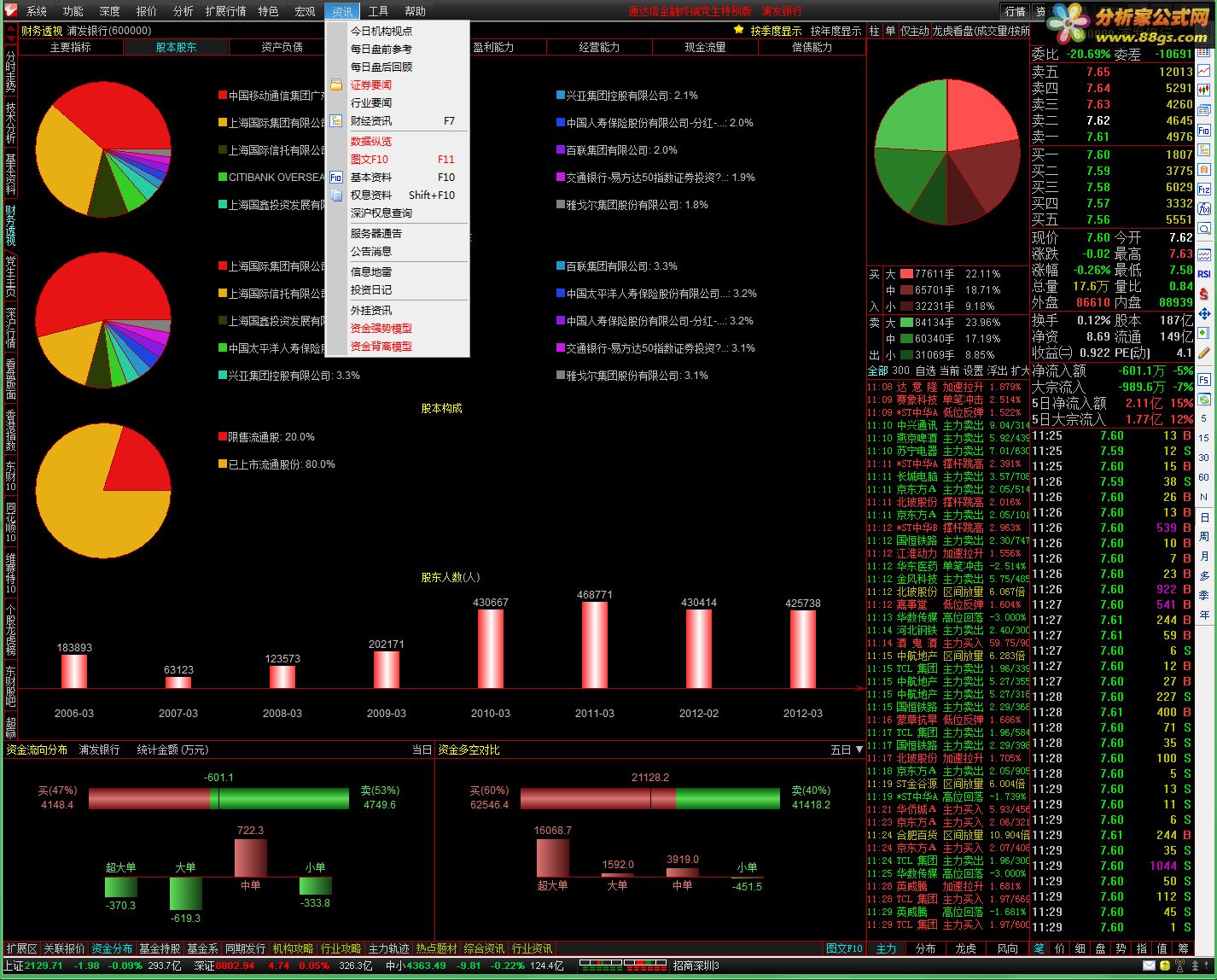Image resolution: width=1217 pixels, height=980 pixels.
Task: Toggle 按年度显示 annual display
Action: coord(836,31)
